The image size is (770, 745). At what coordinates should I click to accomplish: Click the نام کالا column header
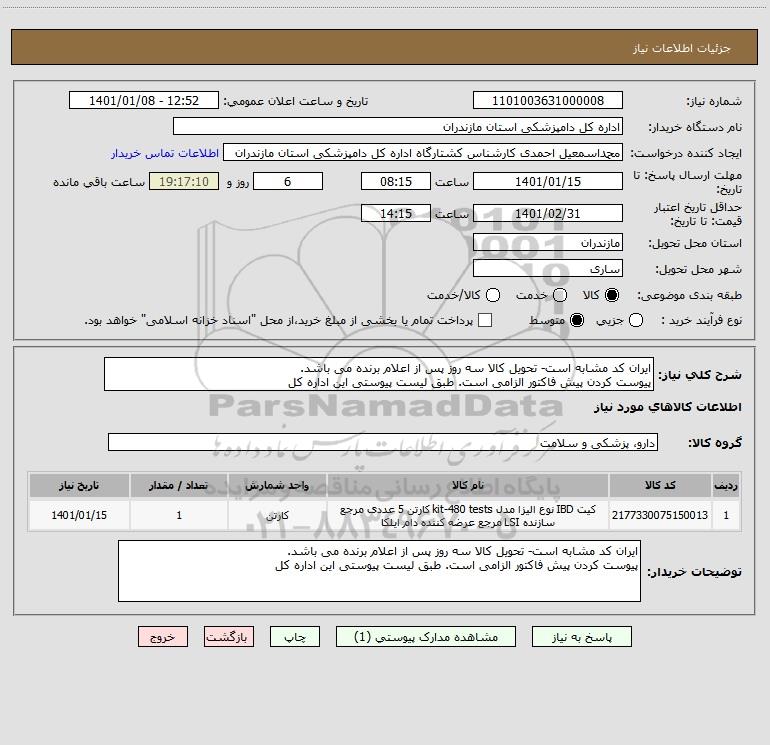pos(468,486)
